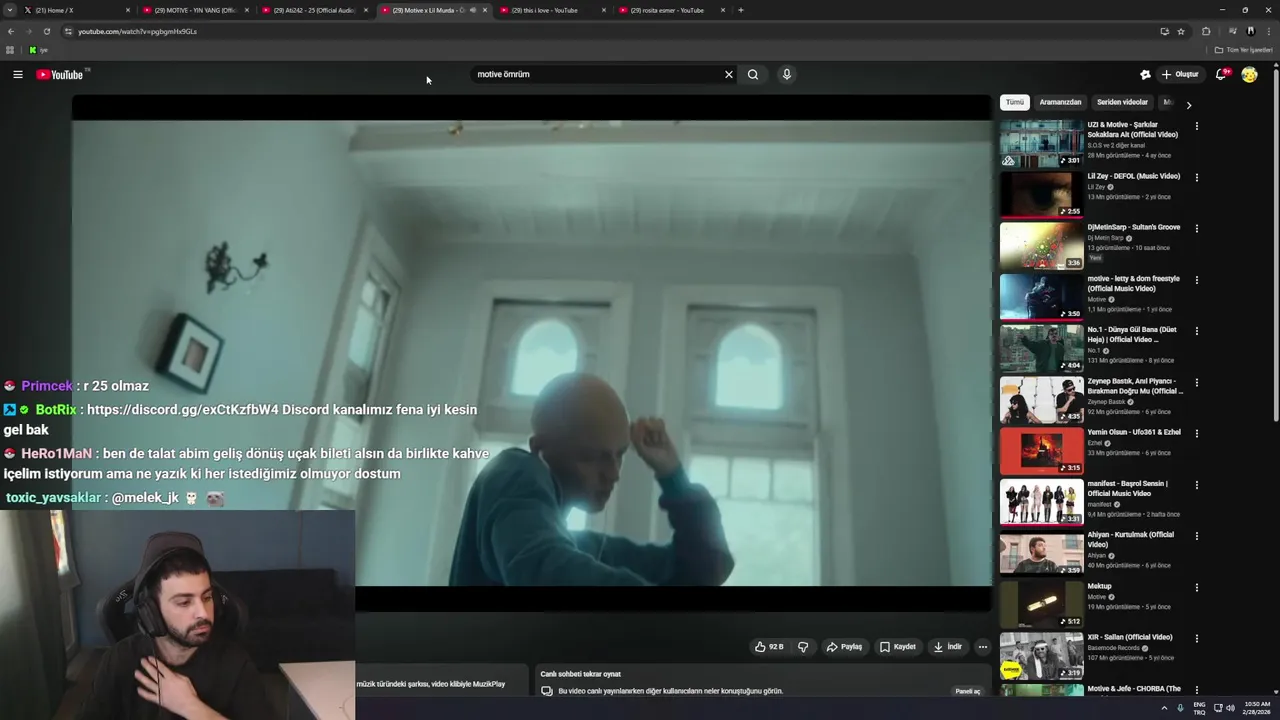Image resolution: width=1280 pixels, height=720 pixels.
Task: Open 'XIR - Sallan (Official Video)' title
Action: (1129, 637)
